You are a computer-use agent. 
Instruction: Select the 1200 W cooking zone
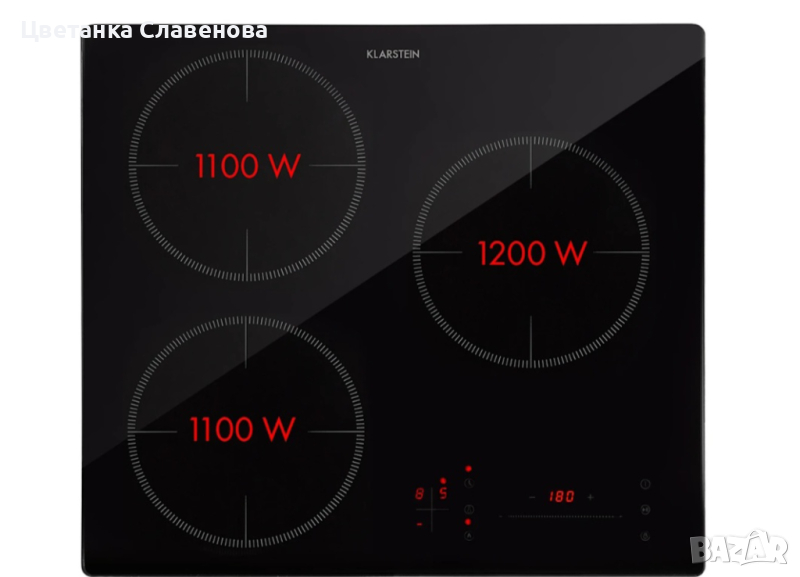tap(532, 253)
